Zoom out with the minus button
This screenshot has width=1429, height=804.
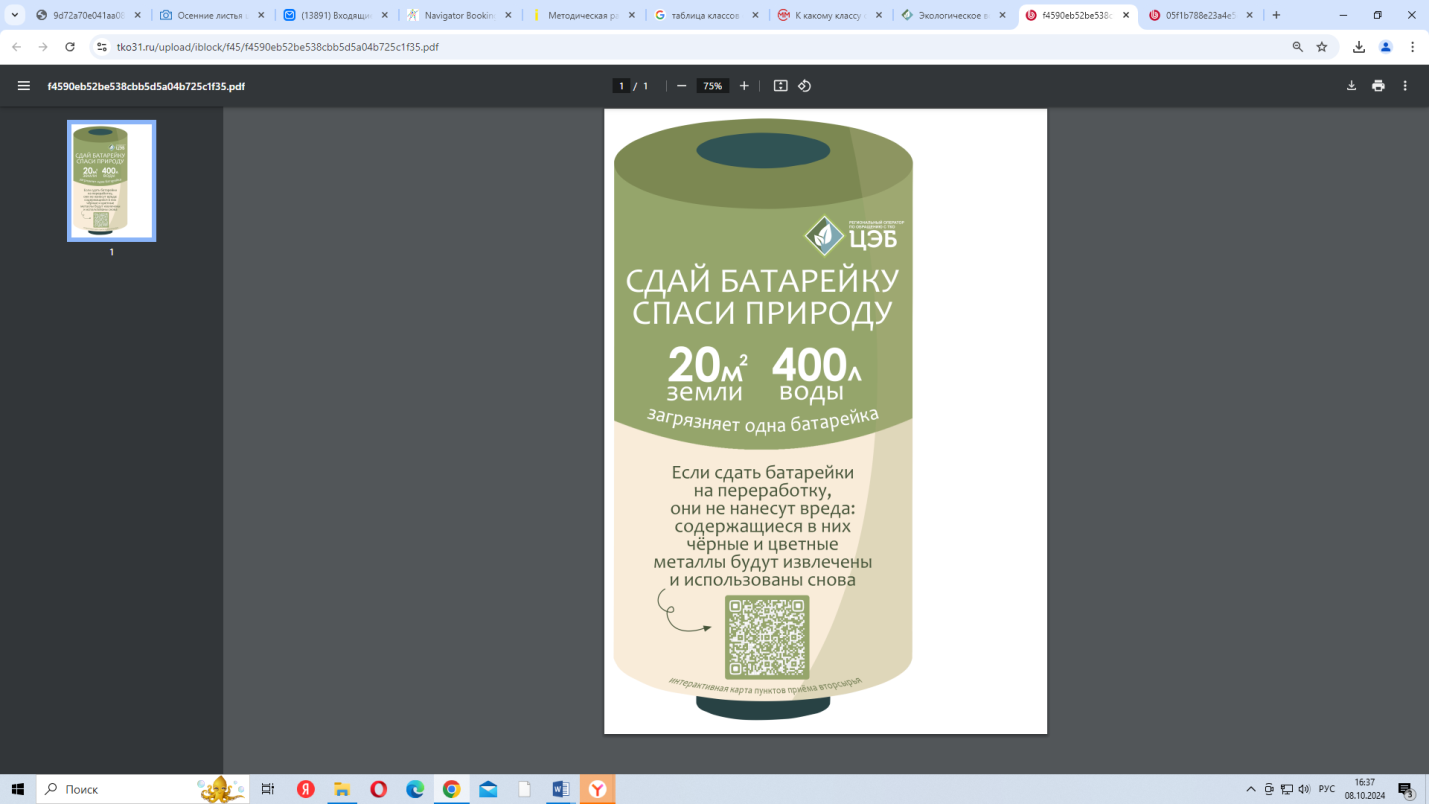(682, 86)
